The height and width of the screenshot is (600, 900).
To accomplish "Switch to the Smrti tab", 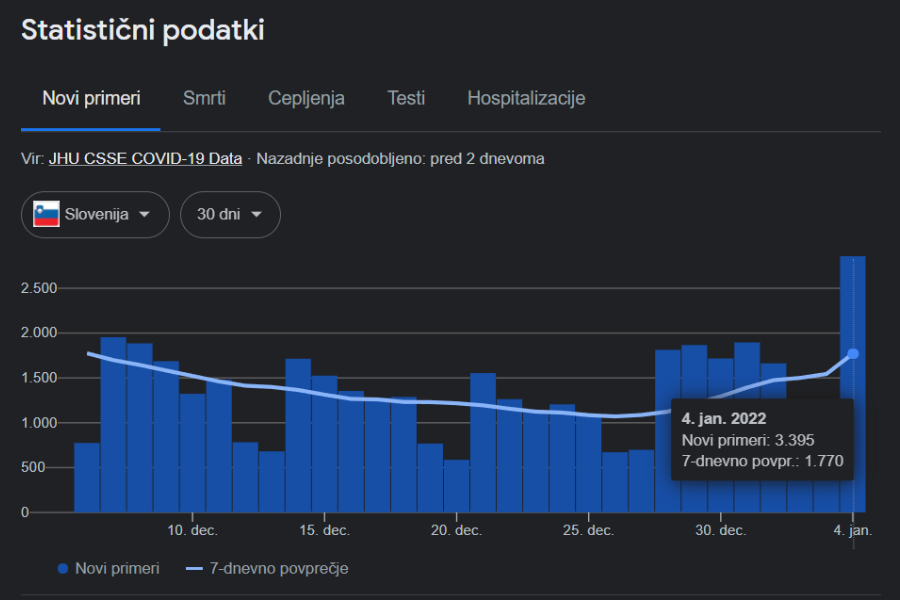I will point(204,98).
